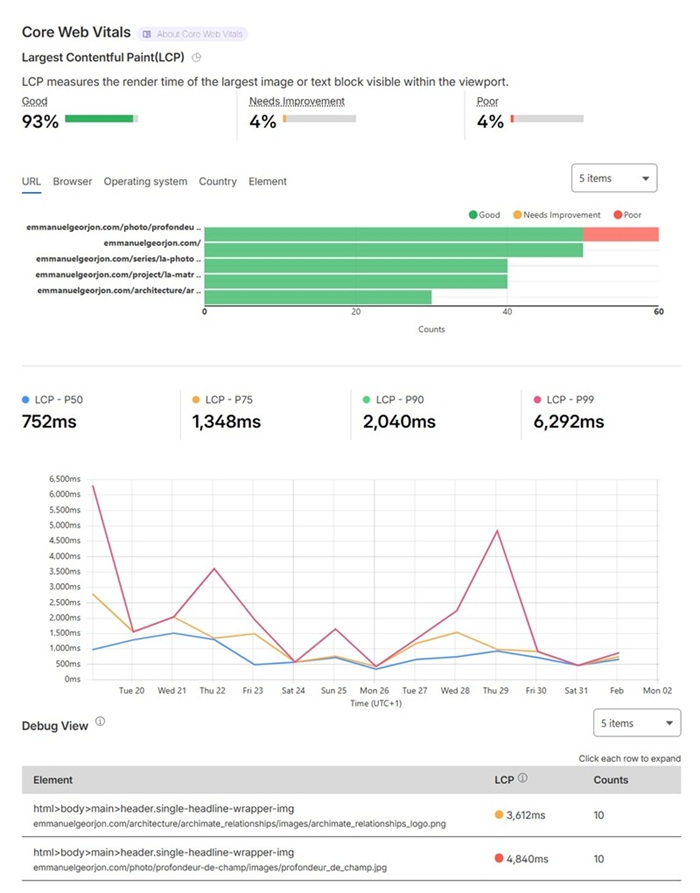
Task: Click the pink LCP - P99 series dot
Action: pyautogui.click(x=537, y=399)
